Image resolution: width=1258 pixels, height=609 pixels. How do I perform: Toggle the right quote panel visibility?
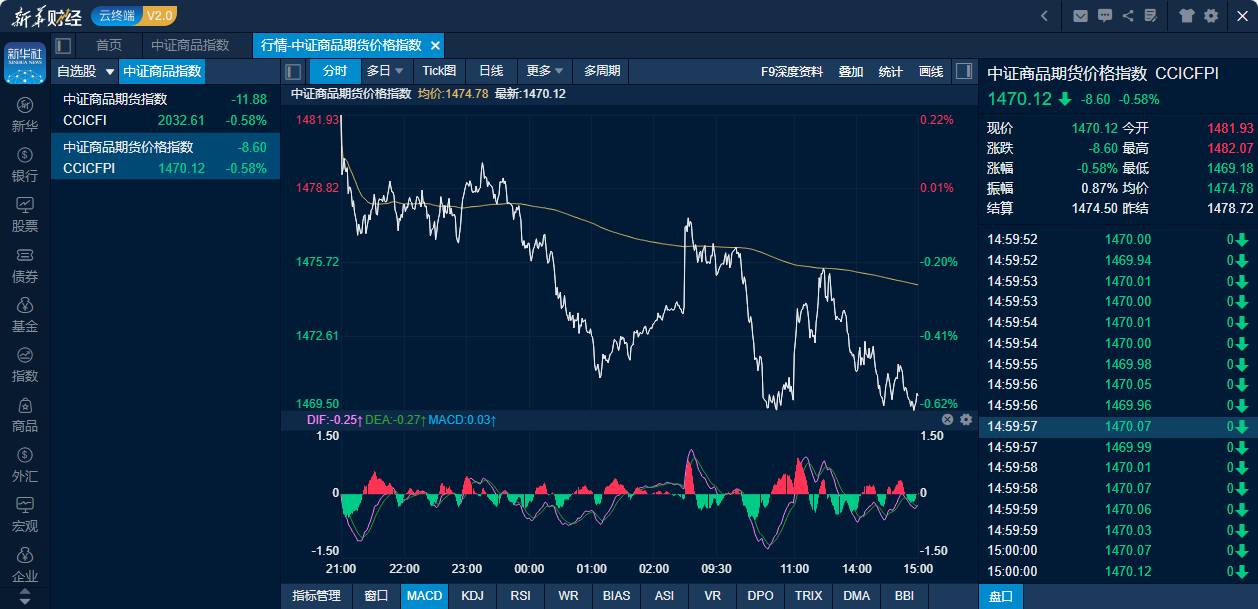964,71
